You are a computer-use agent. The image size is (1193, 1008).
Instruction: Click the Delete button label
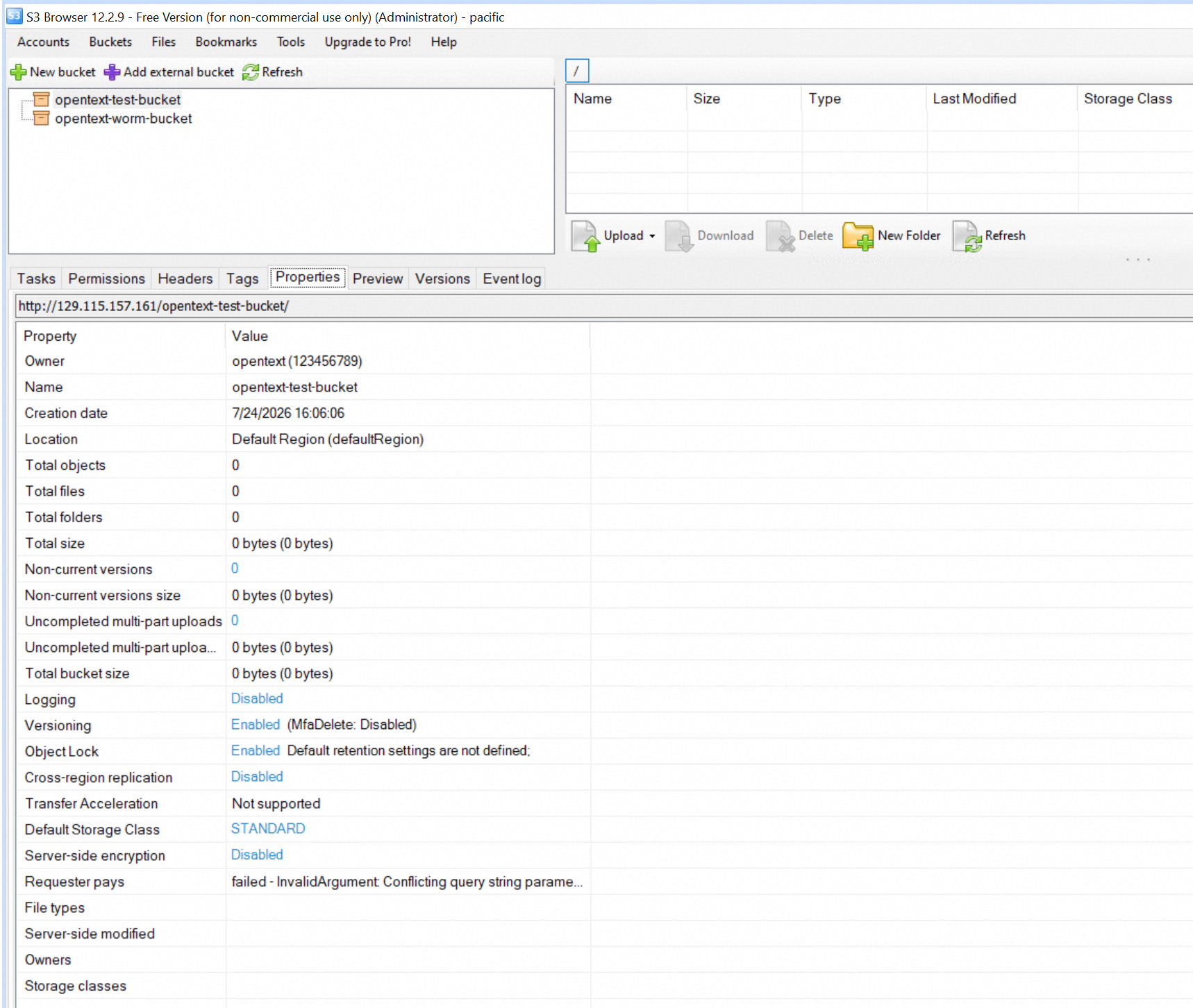point(816,235)
